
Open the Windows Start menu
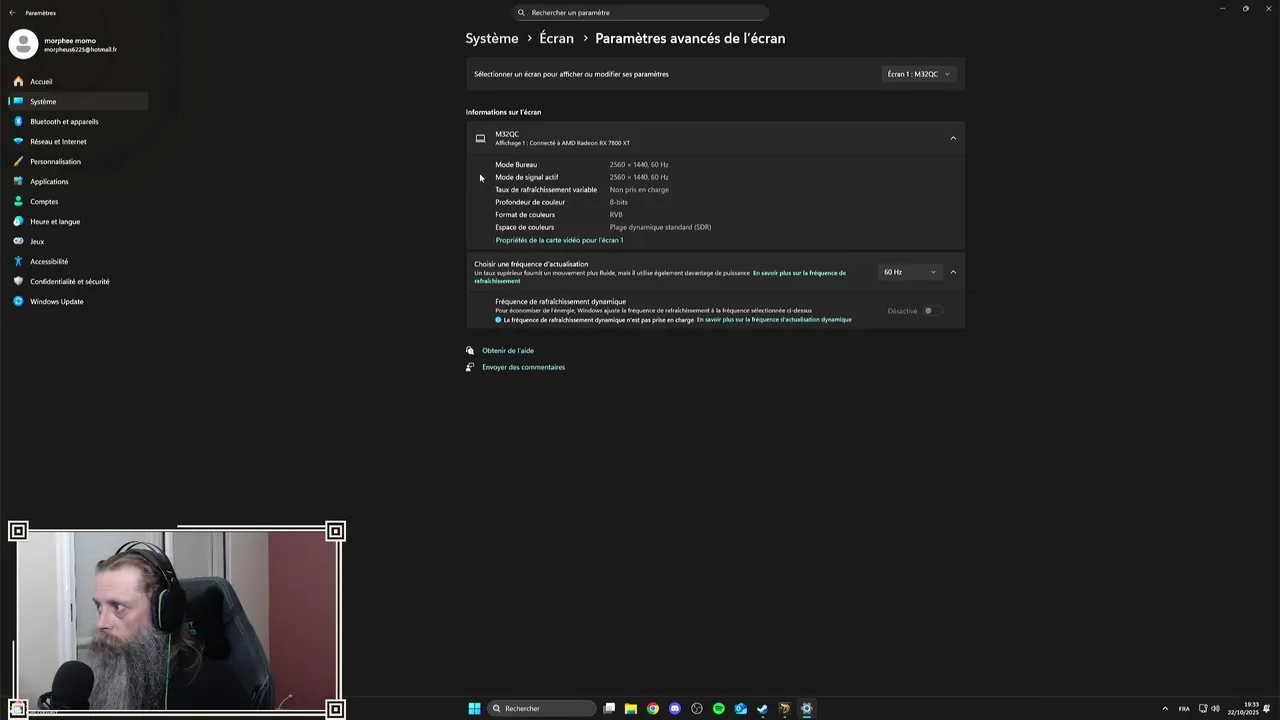(475, 708)
